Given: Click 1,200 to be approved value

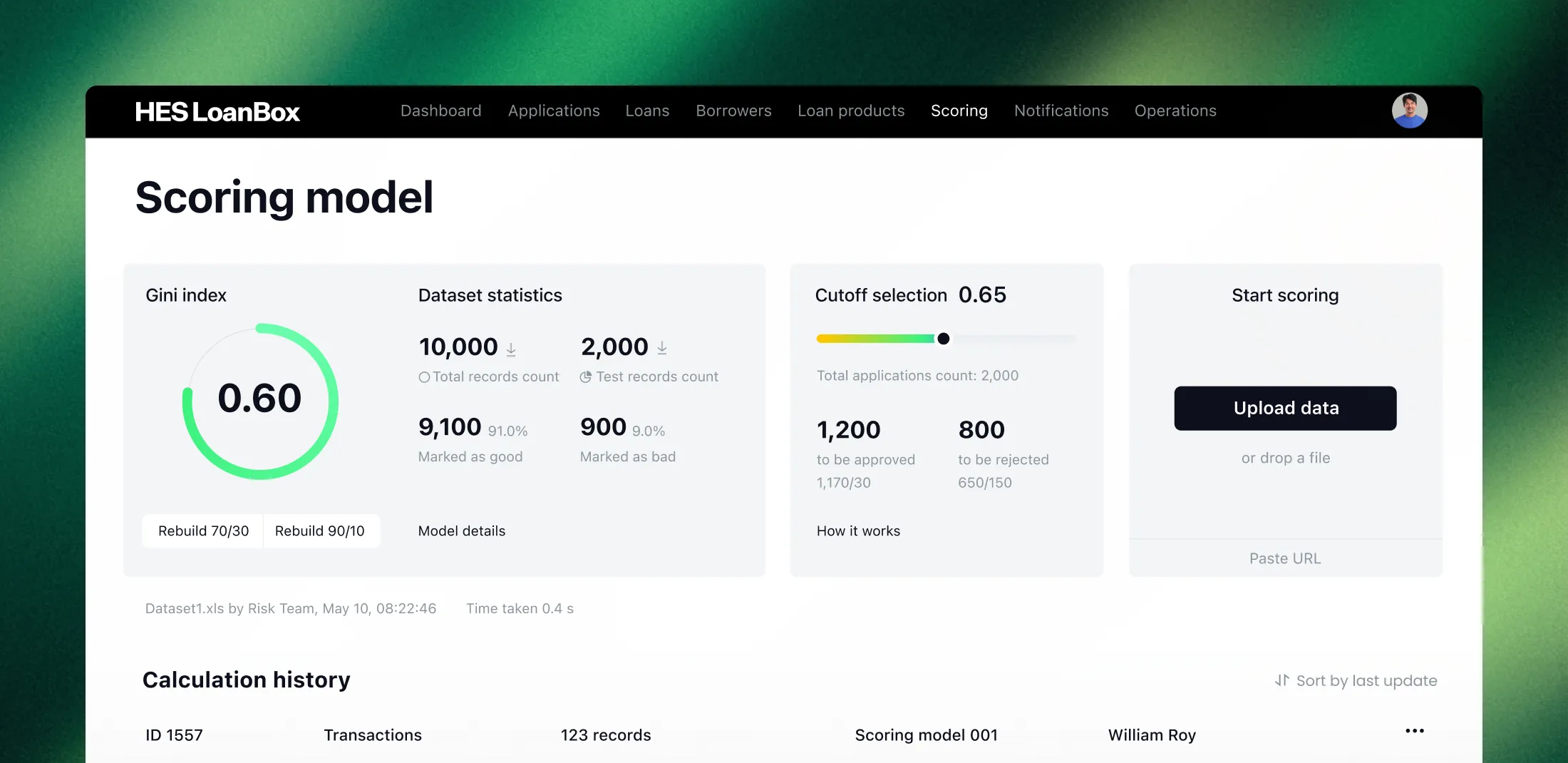Looking at the screenshot, I should click(x=848, y=430).
